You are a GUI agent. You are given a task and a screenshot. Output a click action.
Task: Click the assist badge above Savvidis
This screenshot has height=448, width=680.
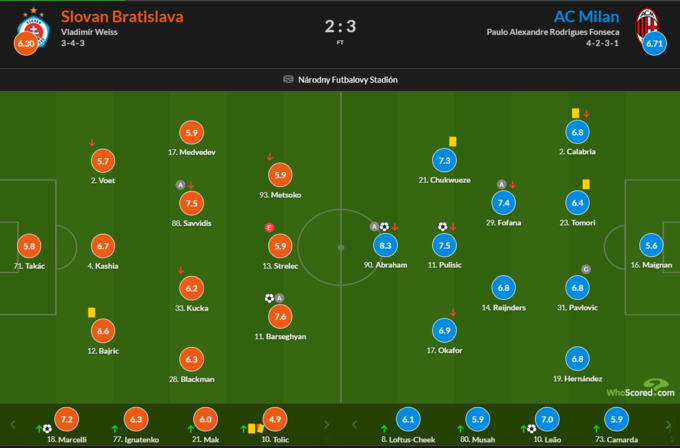[180, 185]
